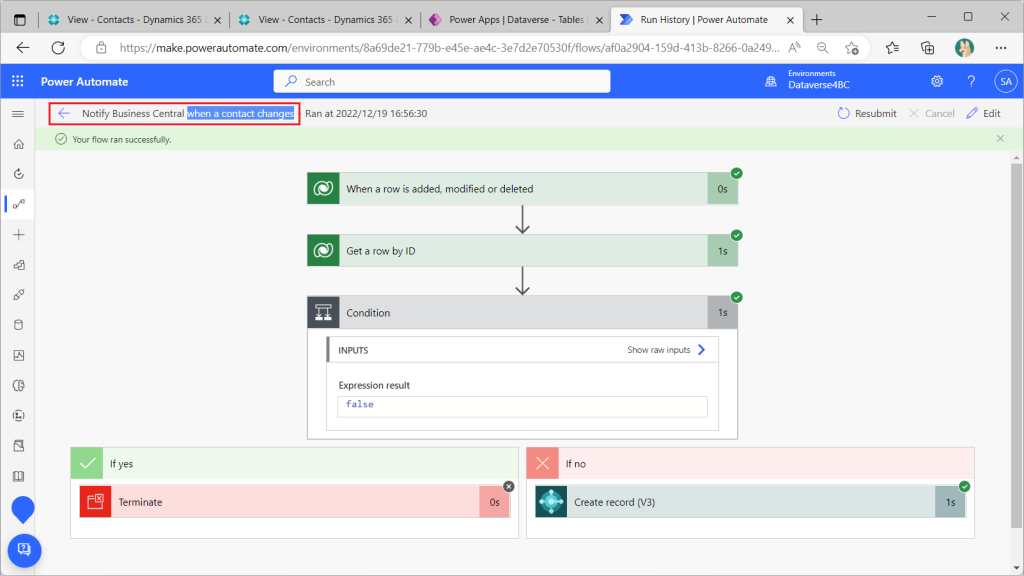Click the Environments icon in header
Screen dimensions: 1024x576
771,81
